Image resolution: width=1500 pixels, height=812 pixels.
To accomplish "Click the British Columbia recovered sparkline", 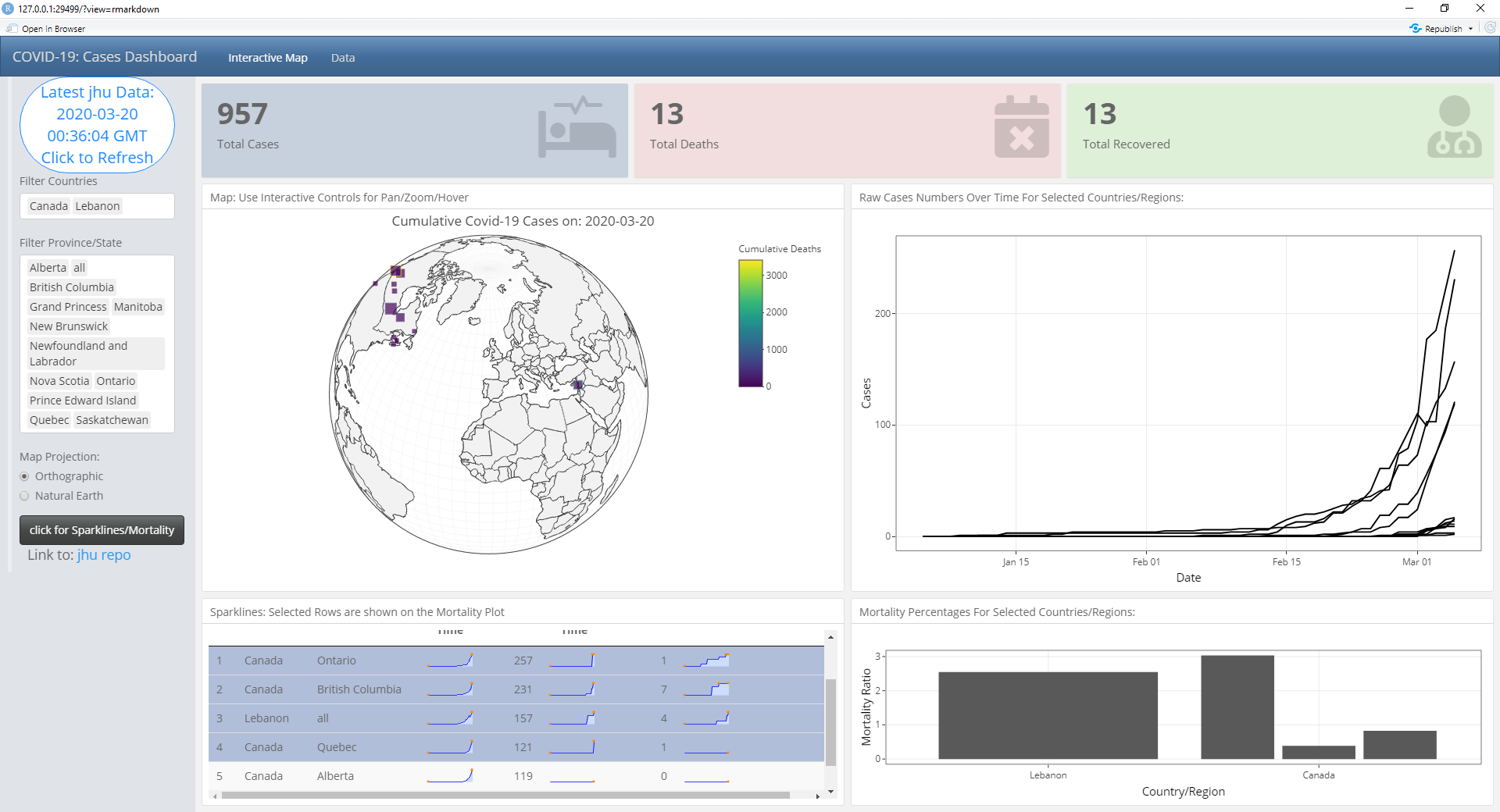I will click(706, 689).
